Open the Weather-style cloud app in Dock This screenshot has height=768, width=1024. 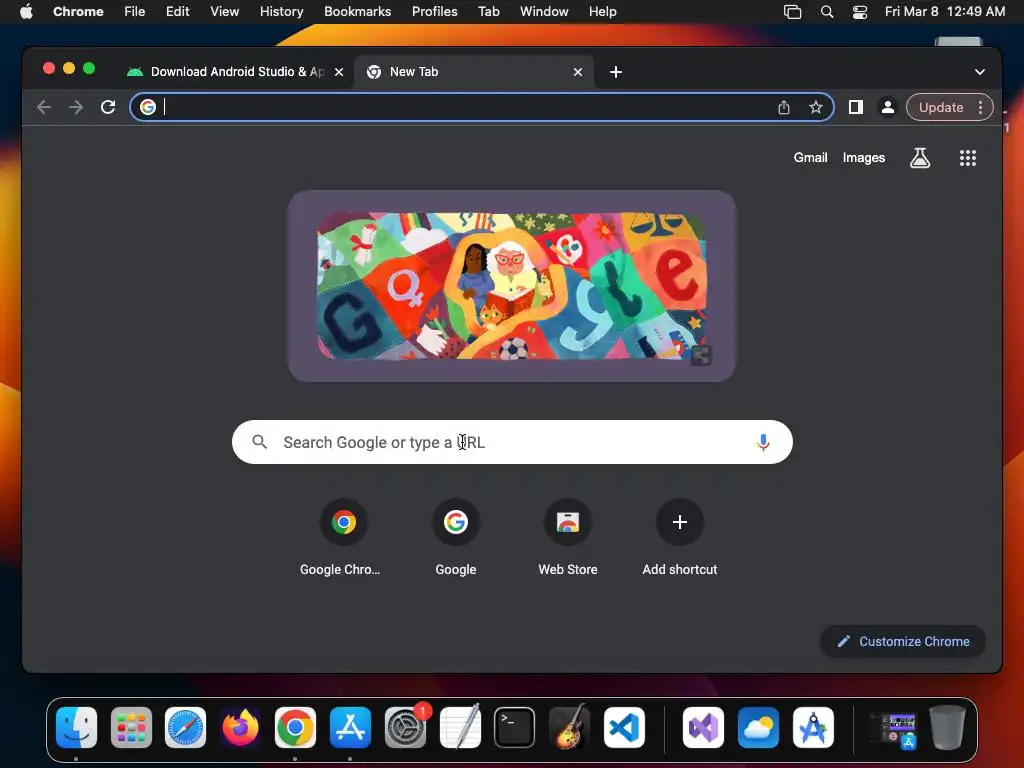click(x=758, y=727)
